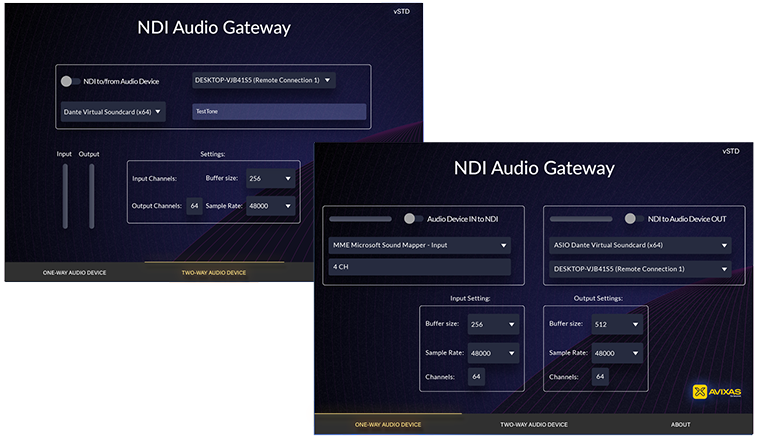Viewport: 759px width, 438px height.
Task: Open Buffer size 256 dropdown in Input Setting
Action: coord(493,324)
